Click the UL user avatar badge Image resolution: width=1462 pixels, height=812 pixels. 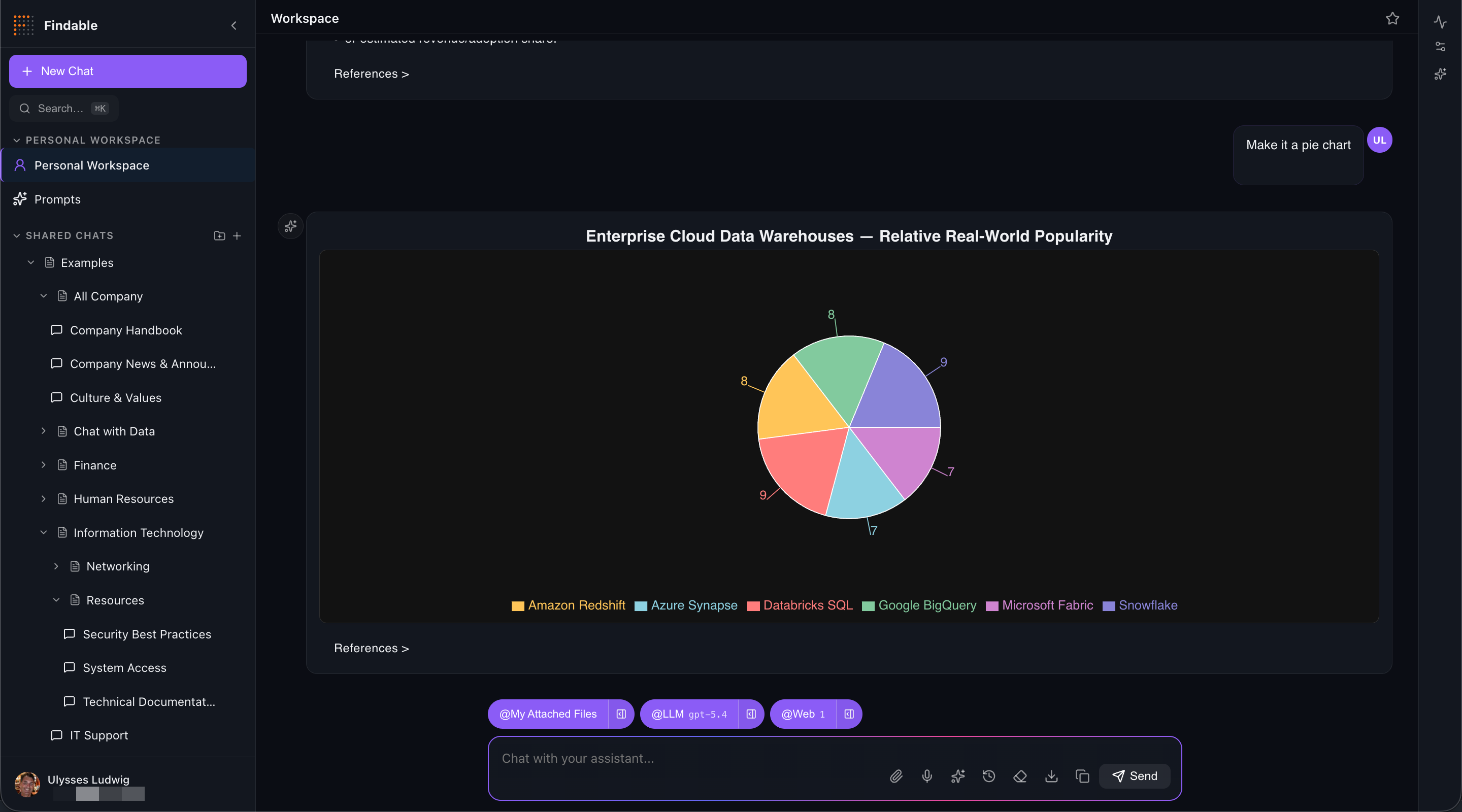click(x=1379, y=140)
